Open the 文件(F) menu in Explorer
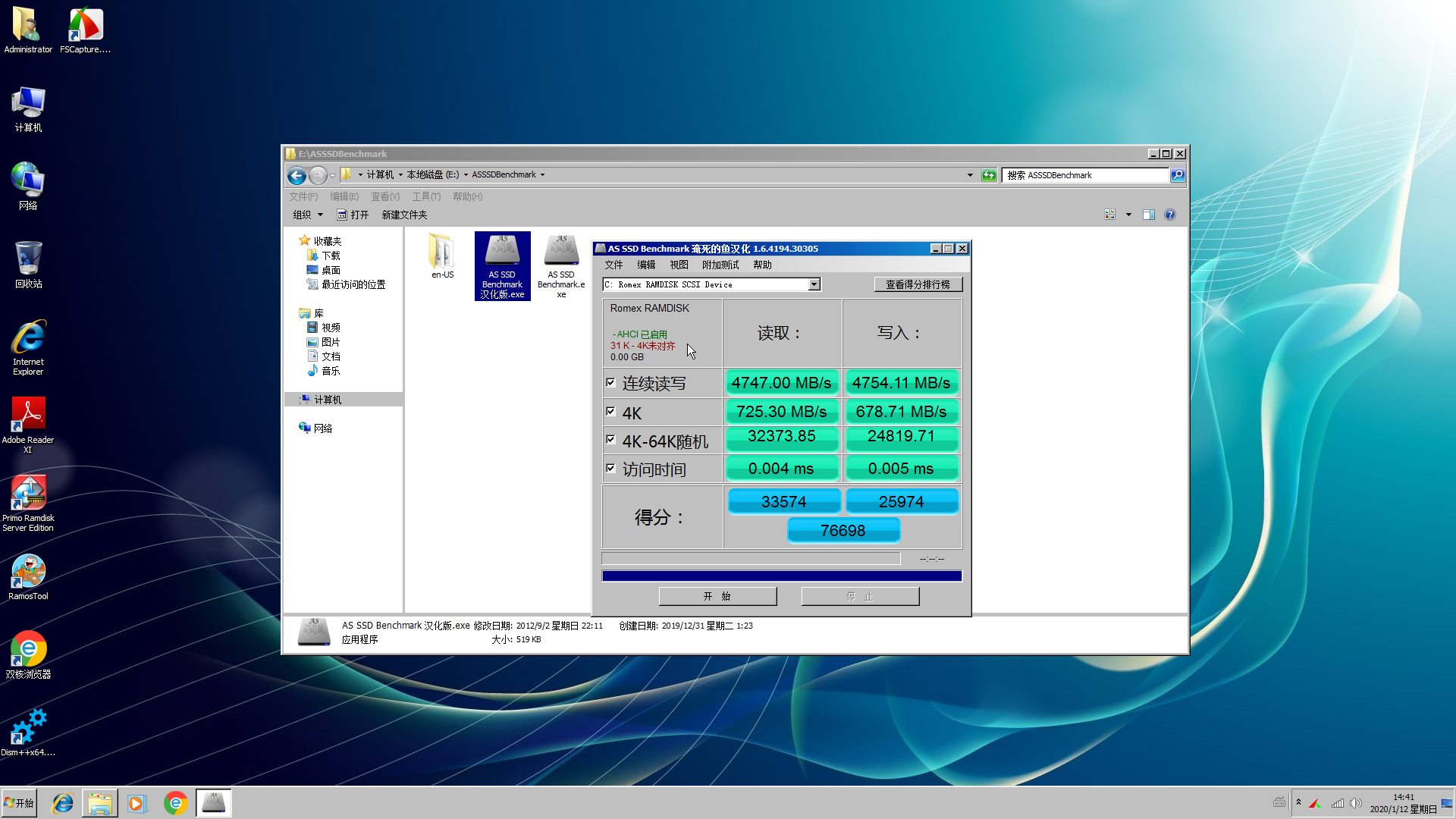The width and height of the screenshot is (1456, 819). 303,196
